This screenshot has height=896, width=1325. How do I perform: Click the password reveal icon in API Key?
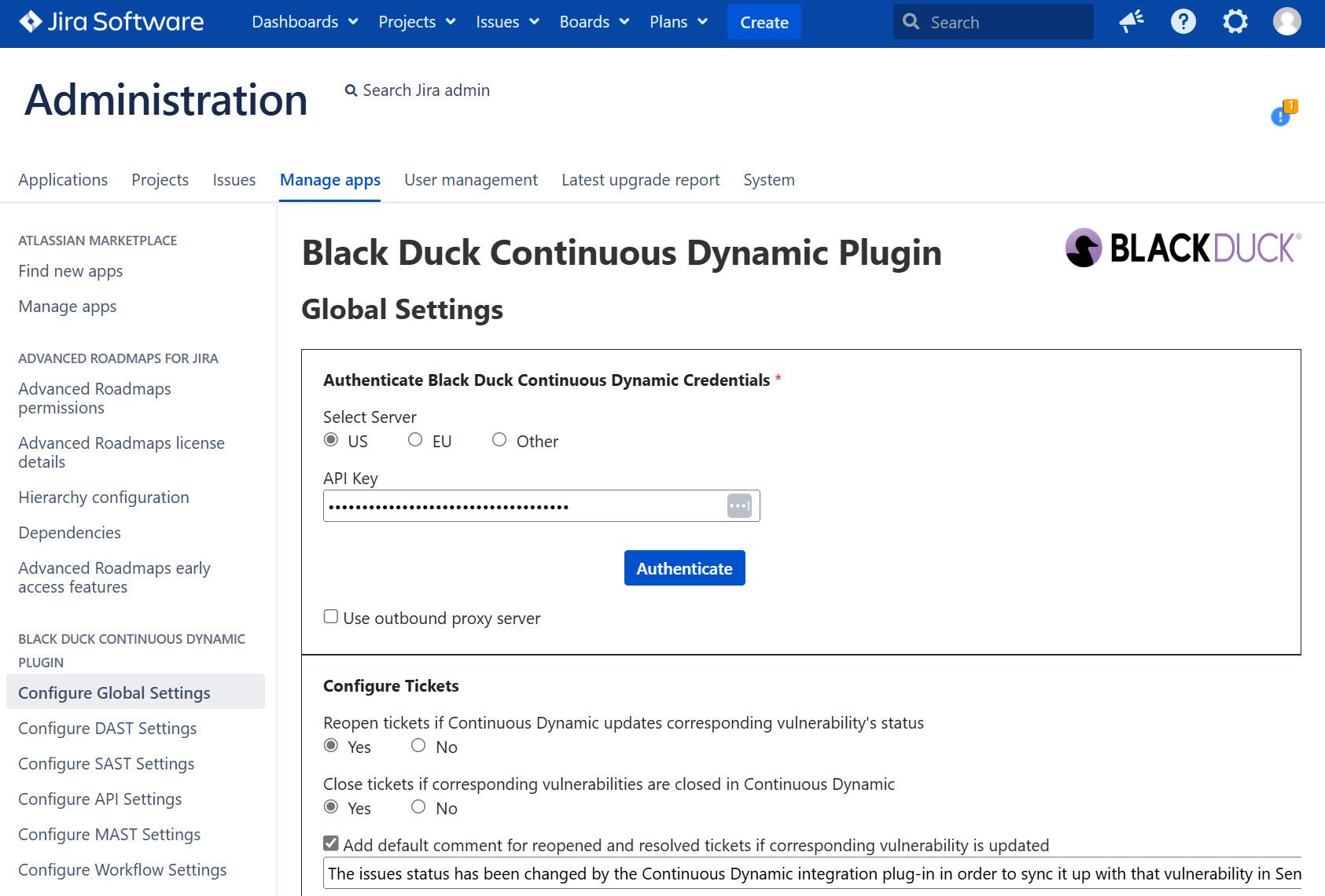(x=739, y=505)
